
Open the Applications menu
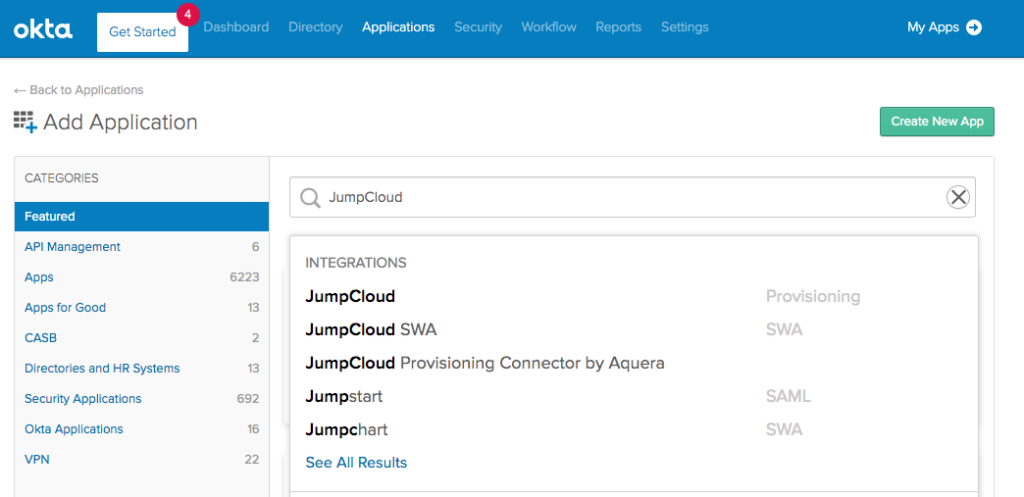tap(398, 27)
